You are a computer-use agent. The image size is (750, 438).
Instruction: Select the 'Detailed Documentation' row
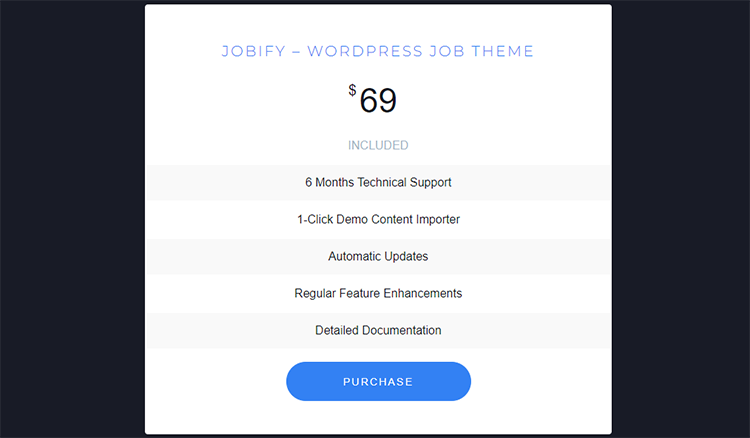(378, 330)
